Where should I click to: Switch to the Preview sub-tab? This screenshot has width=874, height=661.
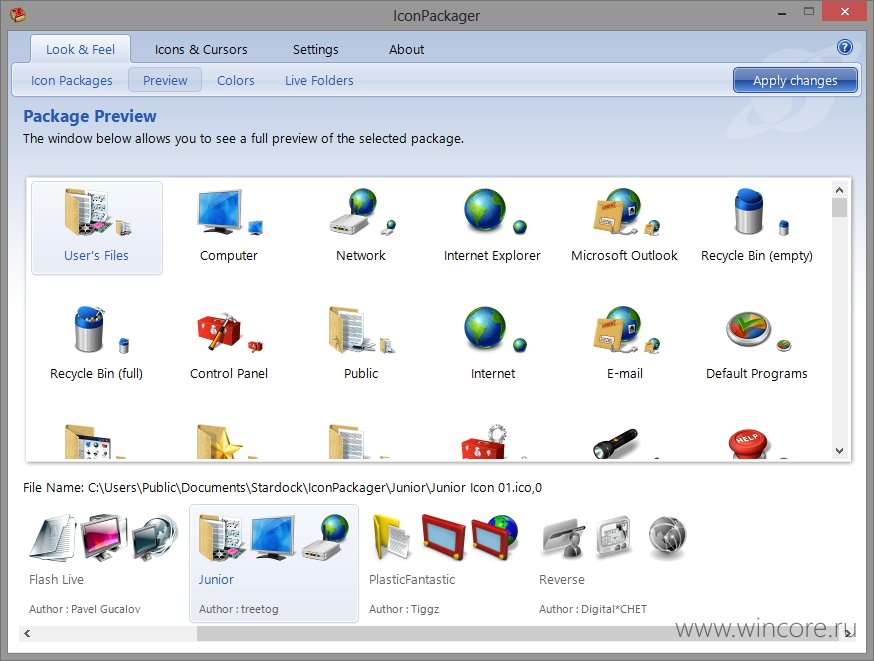(x=165, y=80)
